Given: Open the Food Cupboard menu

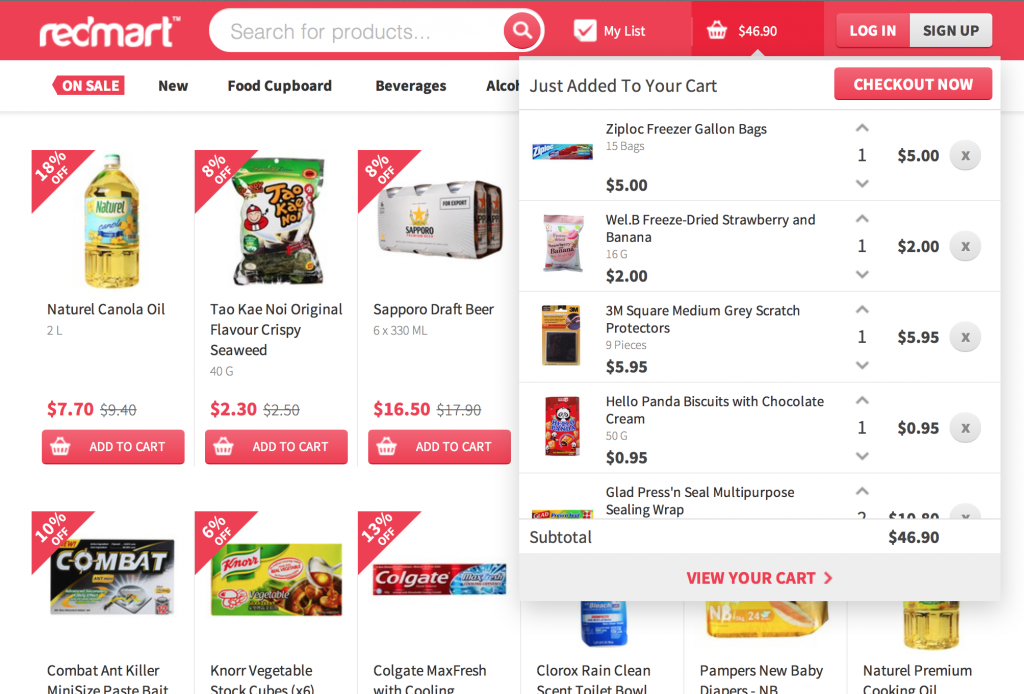Looking at the screenshot, I should (x=280, y=86).
